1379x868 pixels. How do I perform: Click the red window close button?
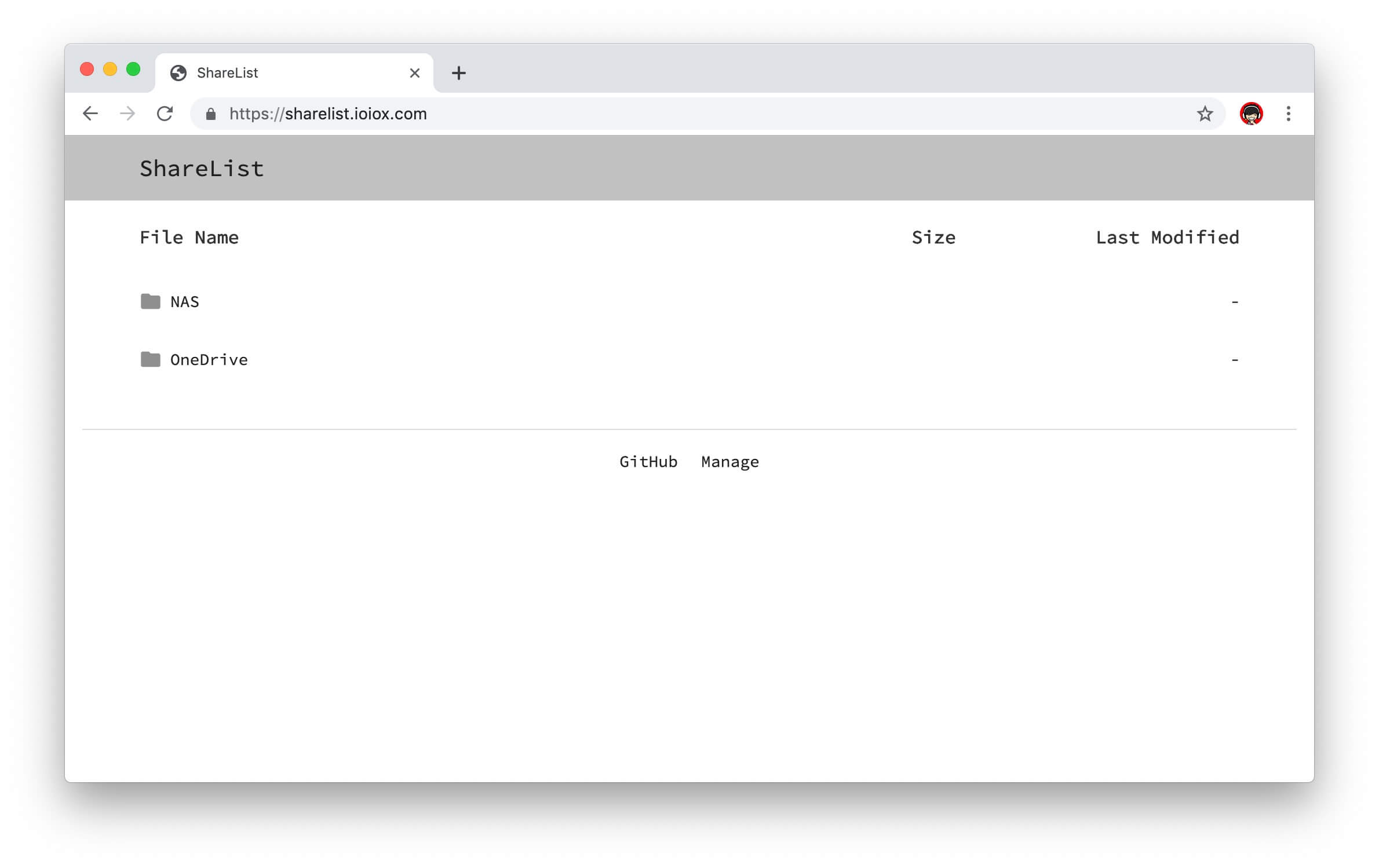click(87, 70)
